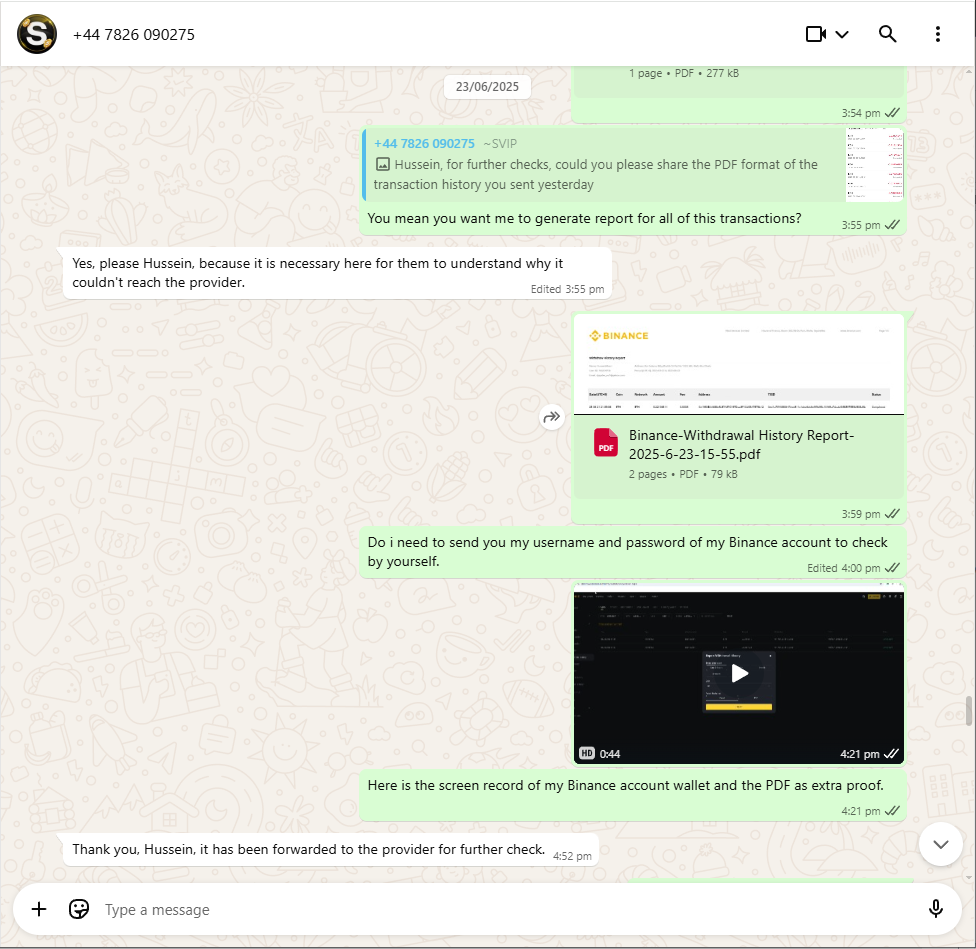Click the 'Edited 3:55 pm' timestamp
Screen dimensions: 976x949
pos(567,289)
